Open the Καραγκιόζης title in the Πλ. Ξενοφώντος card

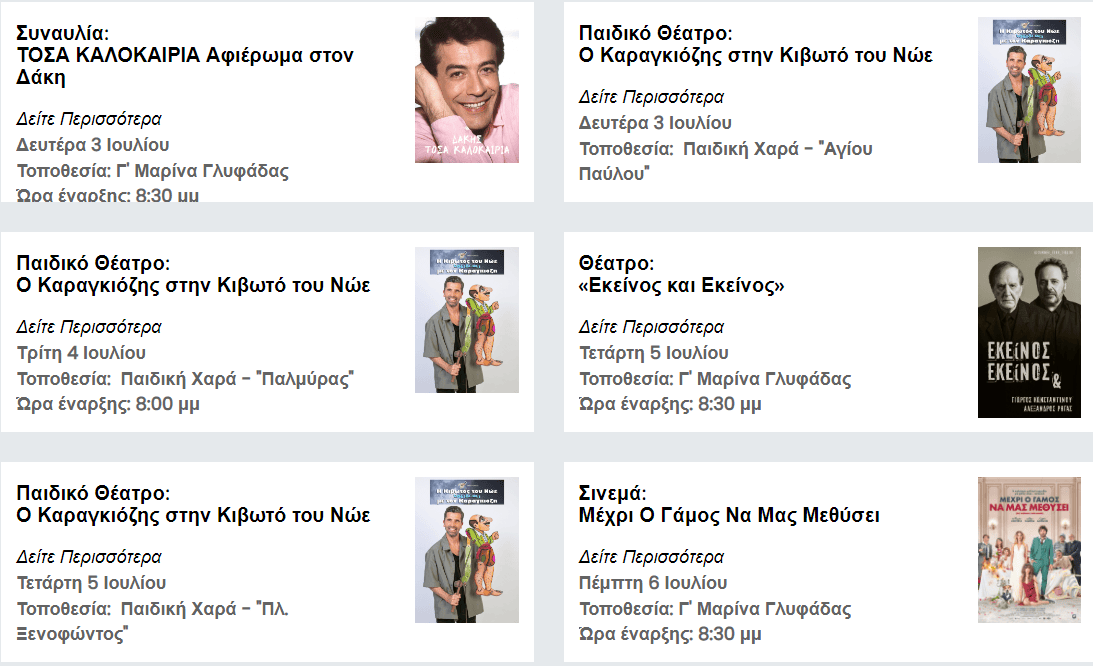pyautogui.click(x=194, y=516)
